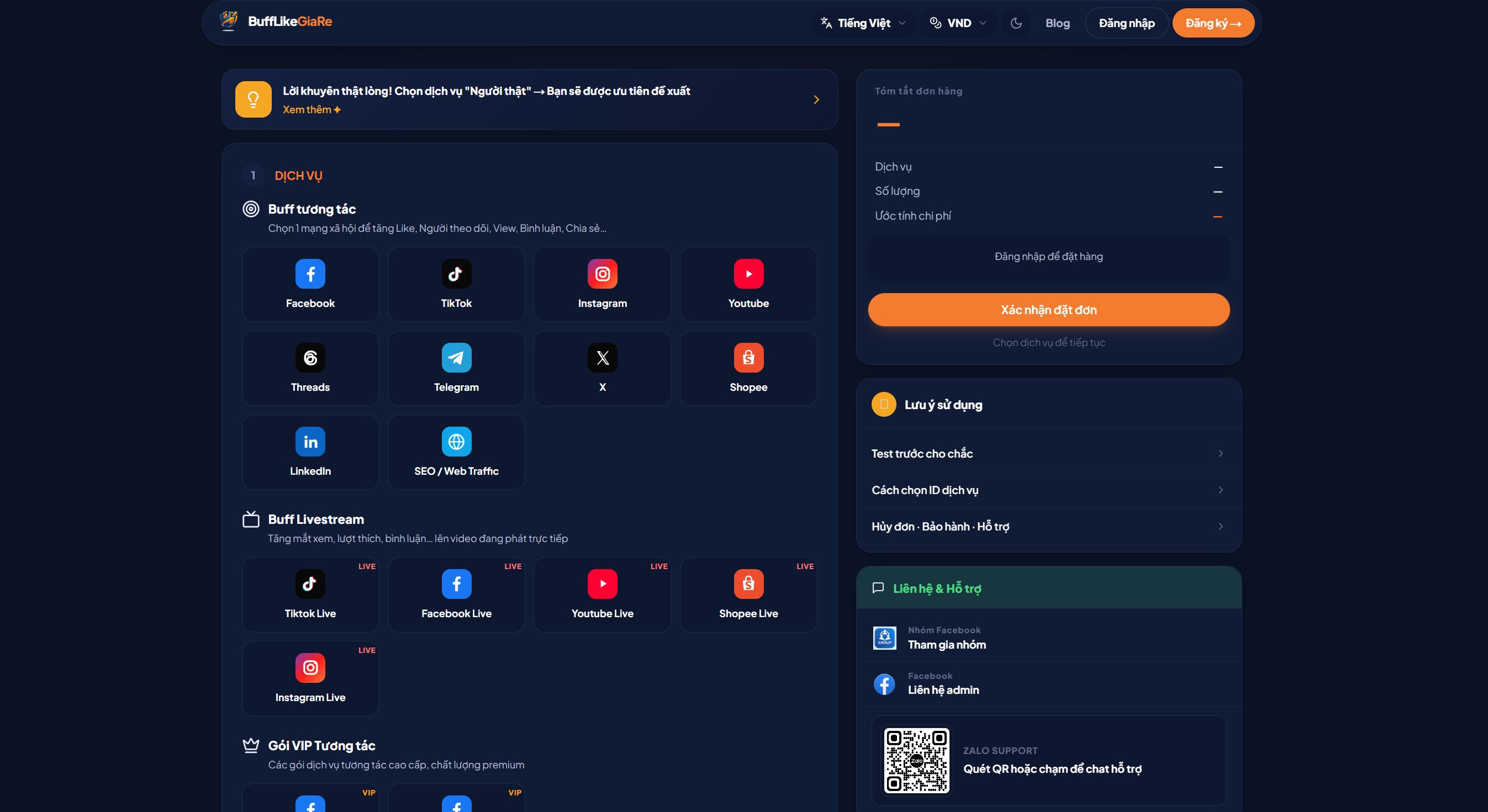
Task: Click the TV icon beside Buff Livestream
Action: pos(251,519)
